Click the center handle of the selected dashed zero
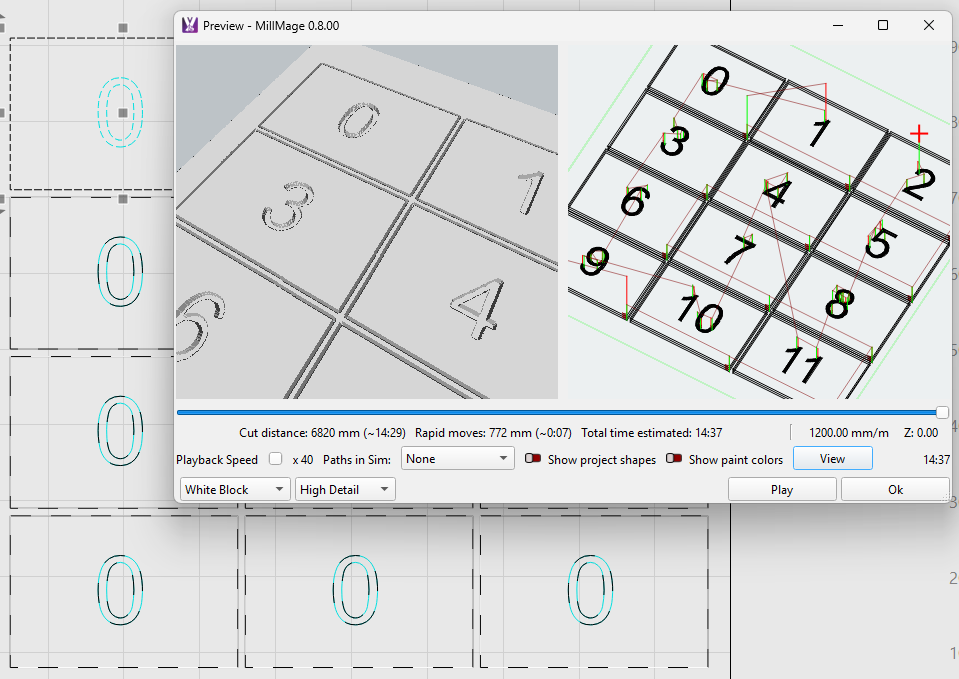 (x=122, y=113)
